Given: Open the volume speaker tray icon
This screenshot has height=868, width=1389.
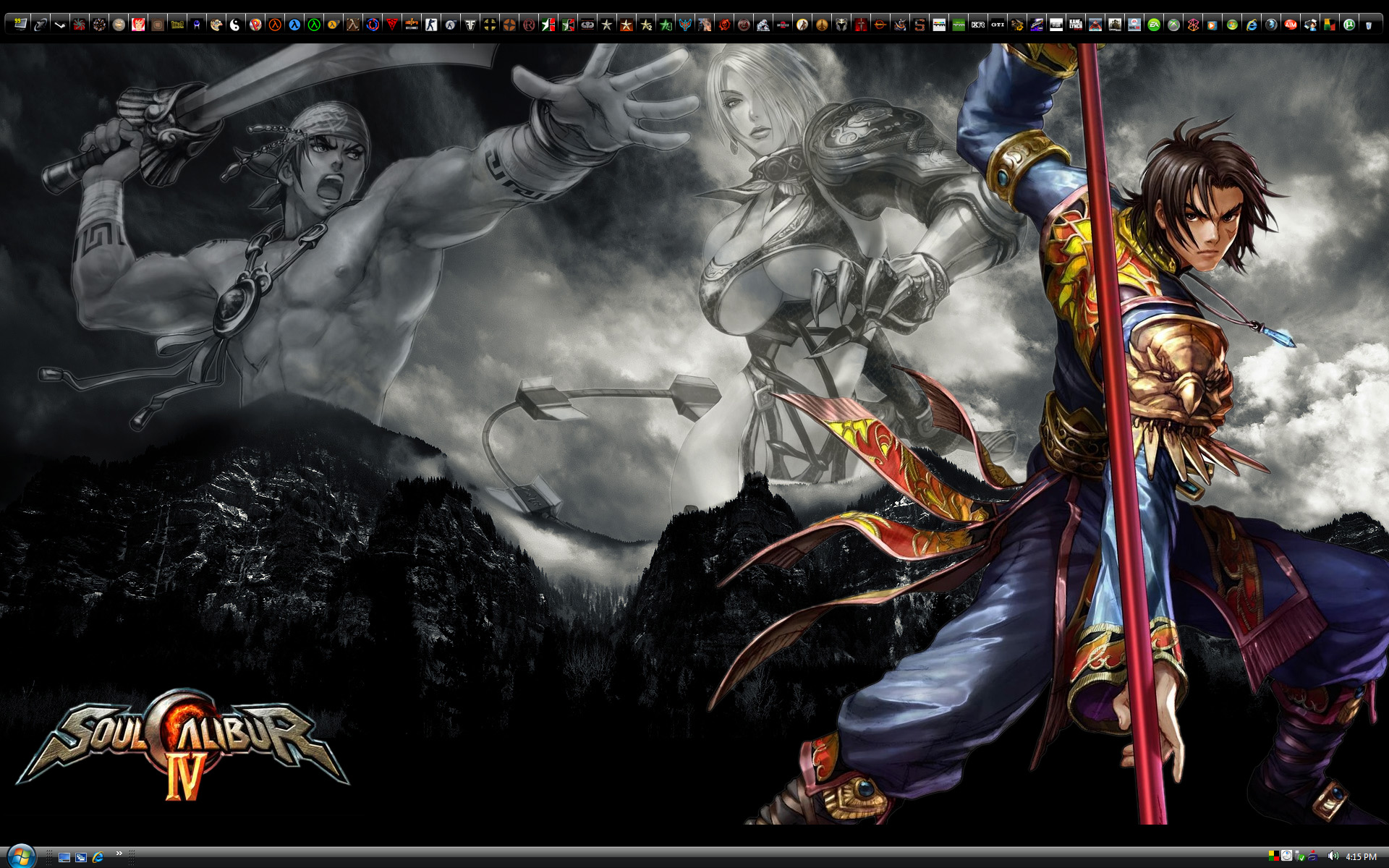Looking at the screenshot, I should 1333,856.
